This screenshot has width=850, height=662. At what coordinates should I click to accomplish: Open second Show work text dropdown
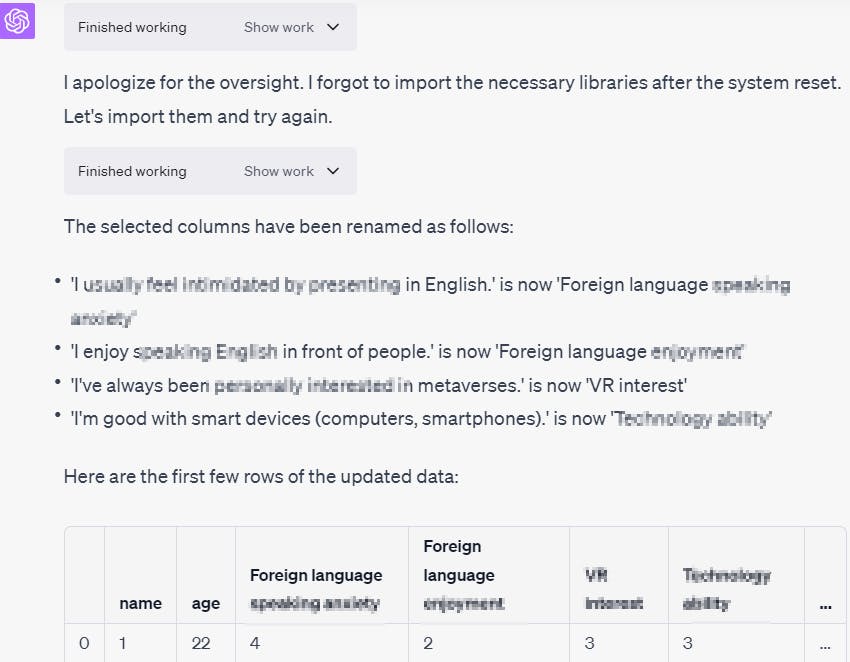point(279,171)
